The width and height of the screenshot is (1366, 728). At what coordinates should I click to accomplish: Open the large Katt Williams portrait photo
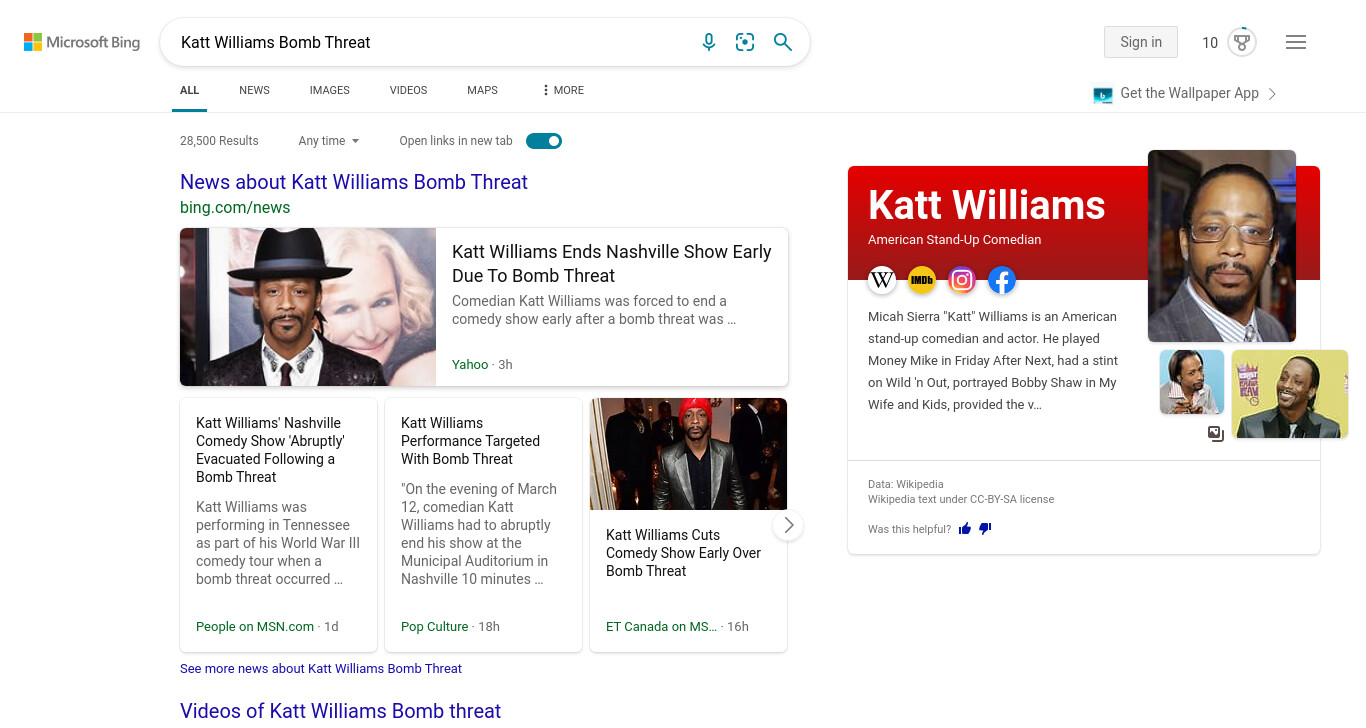coord(1222,246)
